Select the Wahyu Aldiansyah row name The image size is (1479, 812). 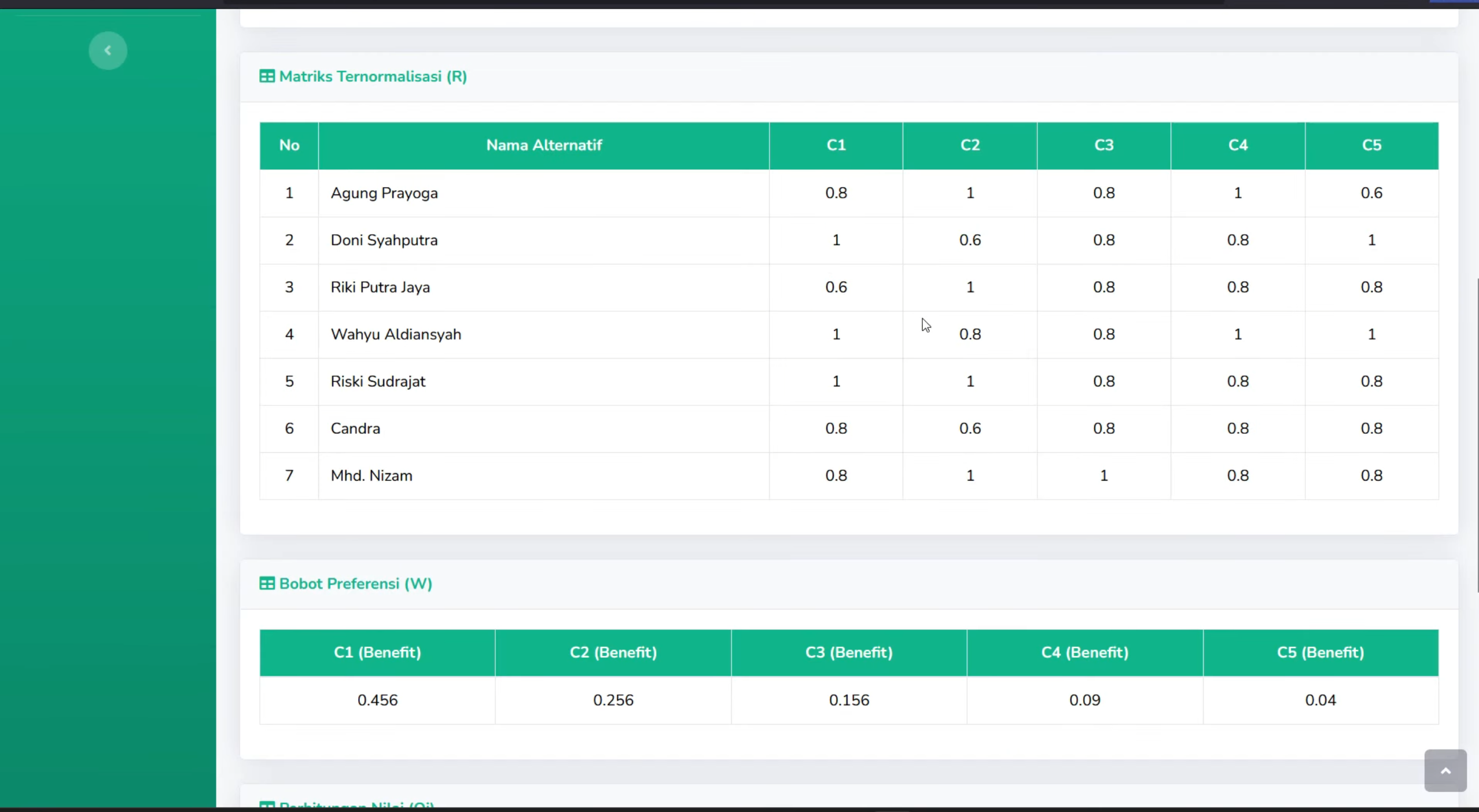396,334
